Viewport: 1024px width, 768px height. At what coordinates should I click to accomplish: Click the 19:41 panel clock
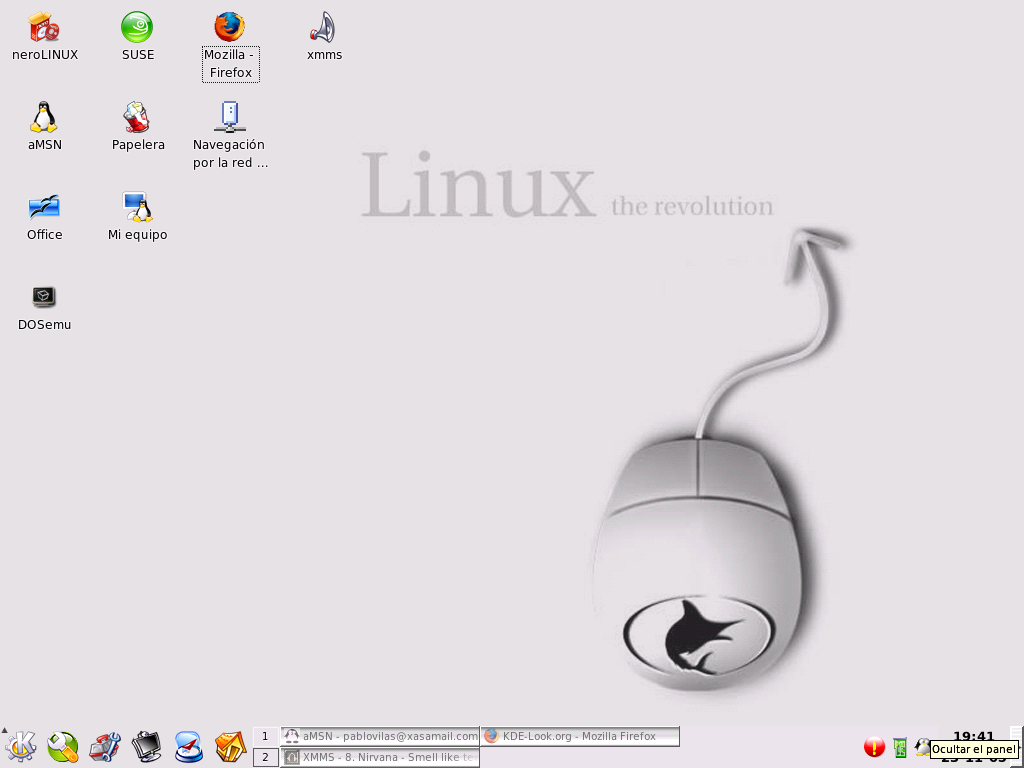[973, 736]
